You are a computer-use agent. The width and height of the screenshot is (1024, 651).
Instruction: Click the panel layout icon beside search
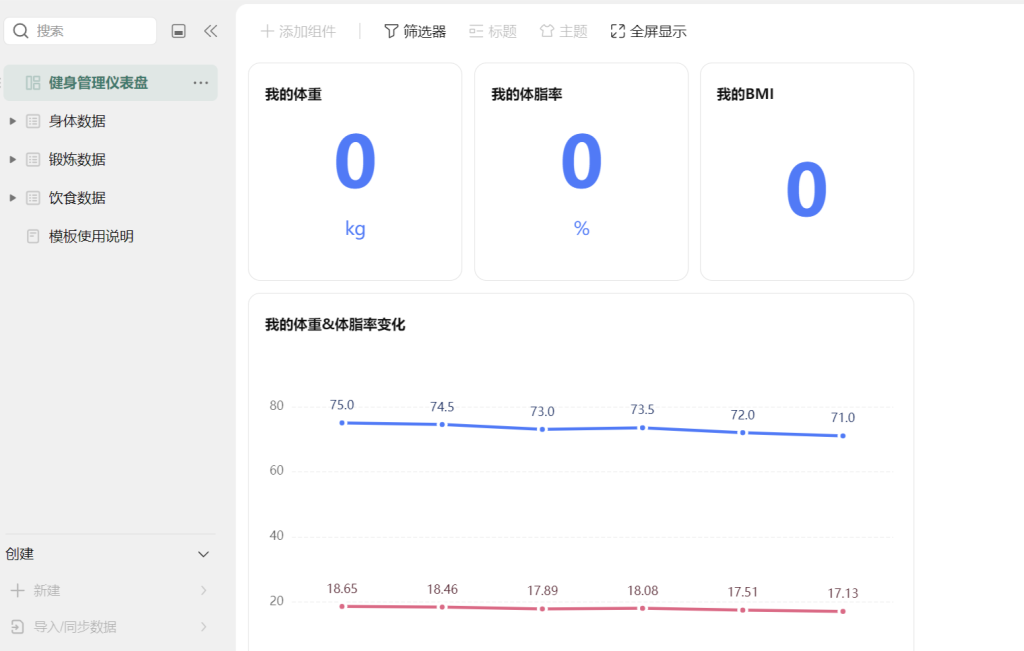pos(178,31)
